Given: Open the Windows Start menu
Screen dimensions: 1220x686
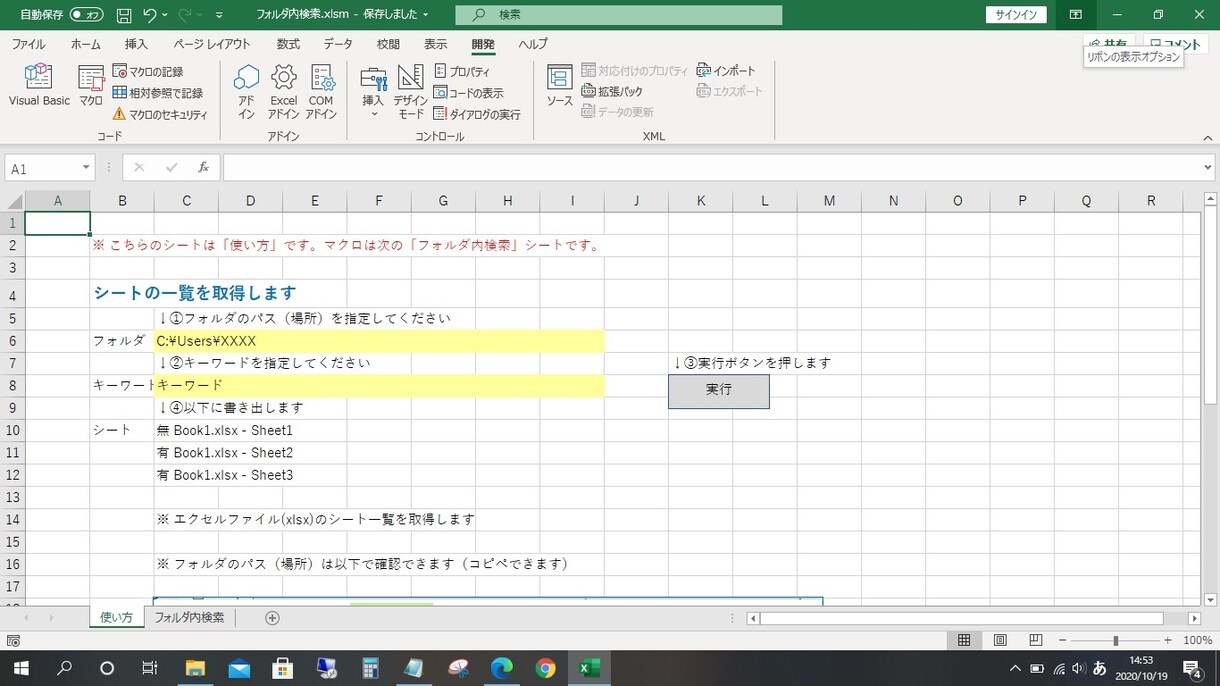Looking at the screenshot, I should click(20, 668).
